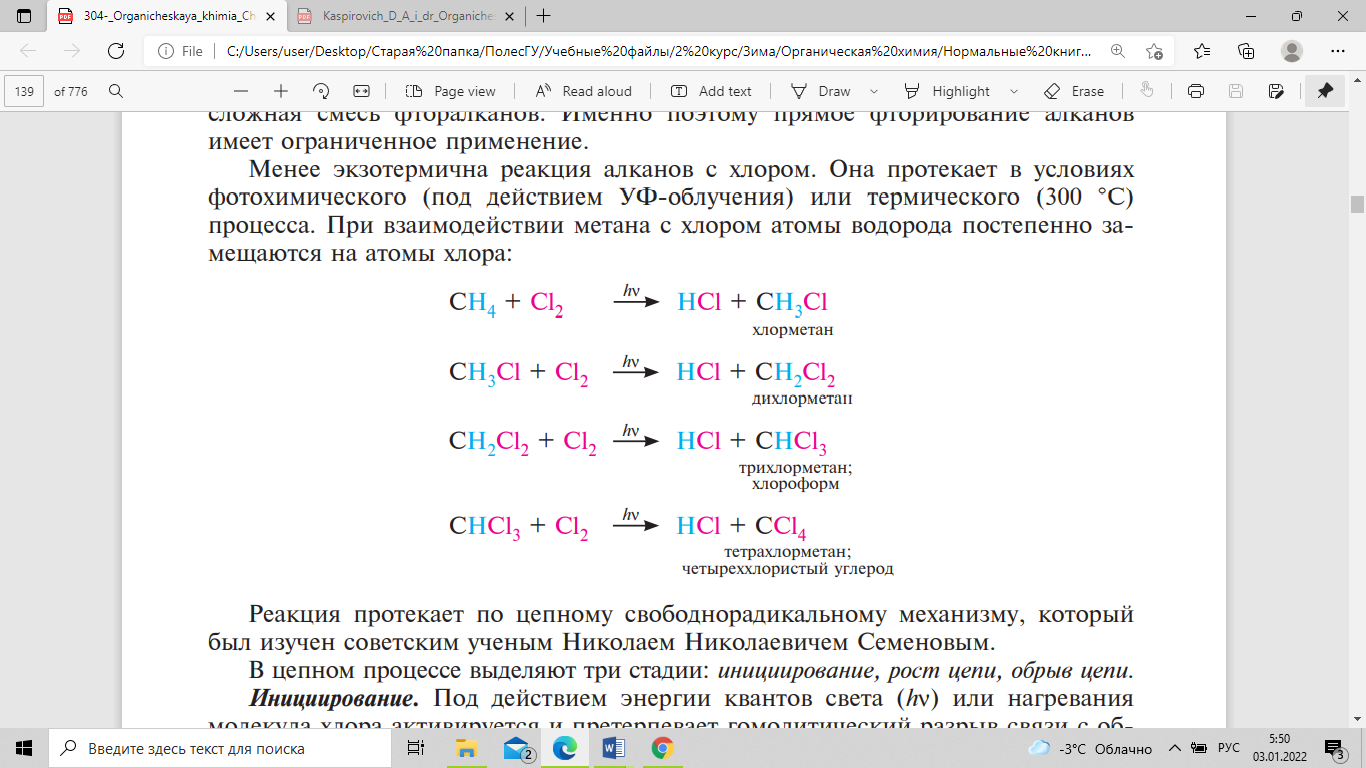
Task: Zoom out the PDF document
Action: pos(241,91)
